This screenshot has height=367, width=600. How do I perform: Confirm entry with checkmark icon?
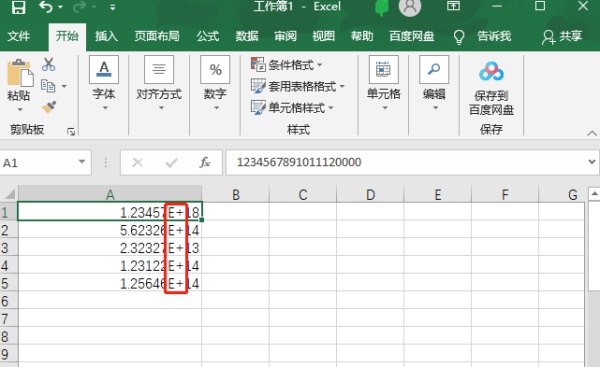(171, 163)
